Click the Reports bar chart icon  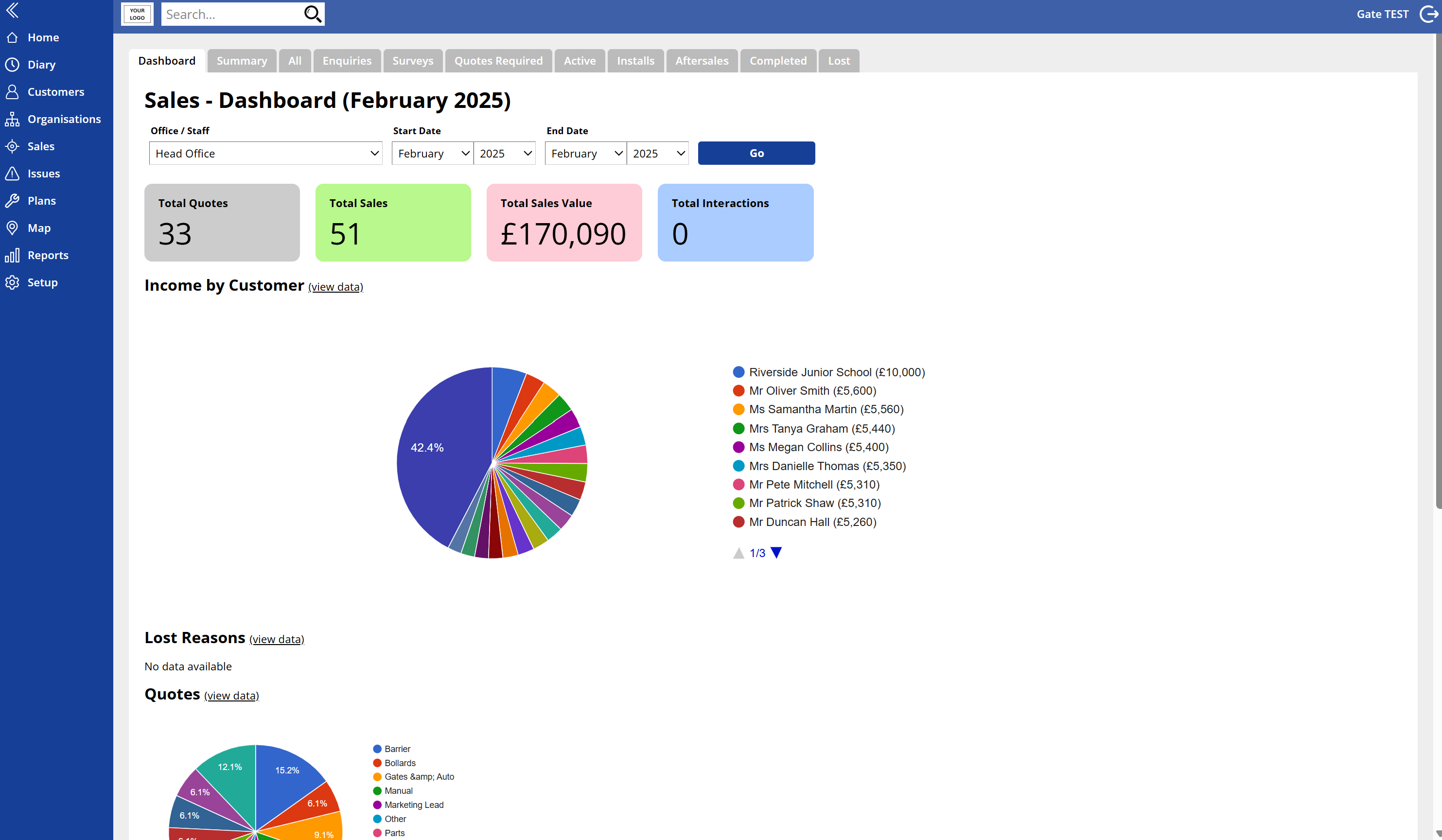point(12,255)
